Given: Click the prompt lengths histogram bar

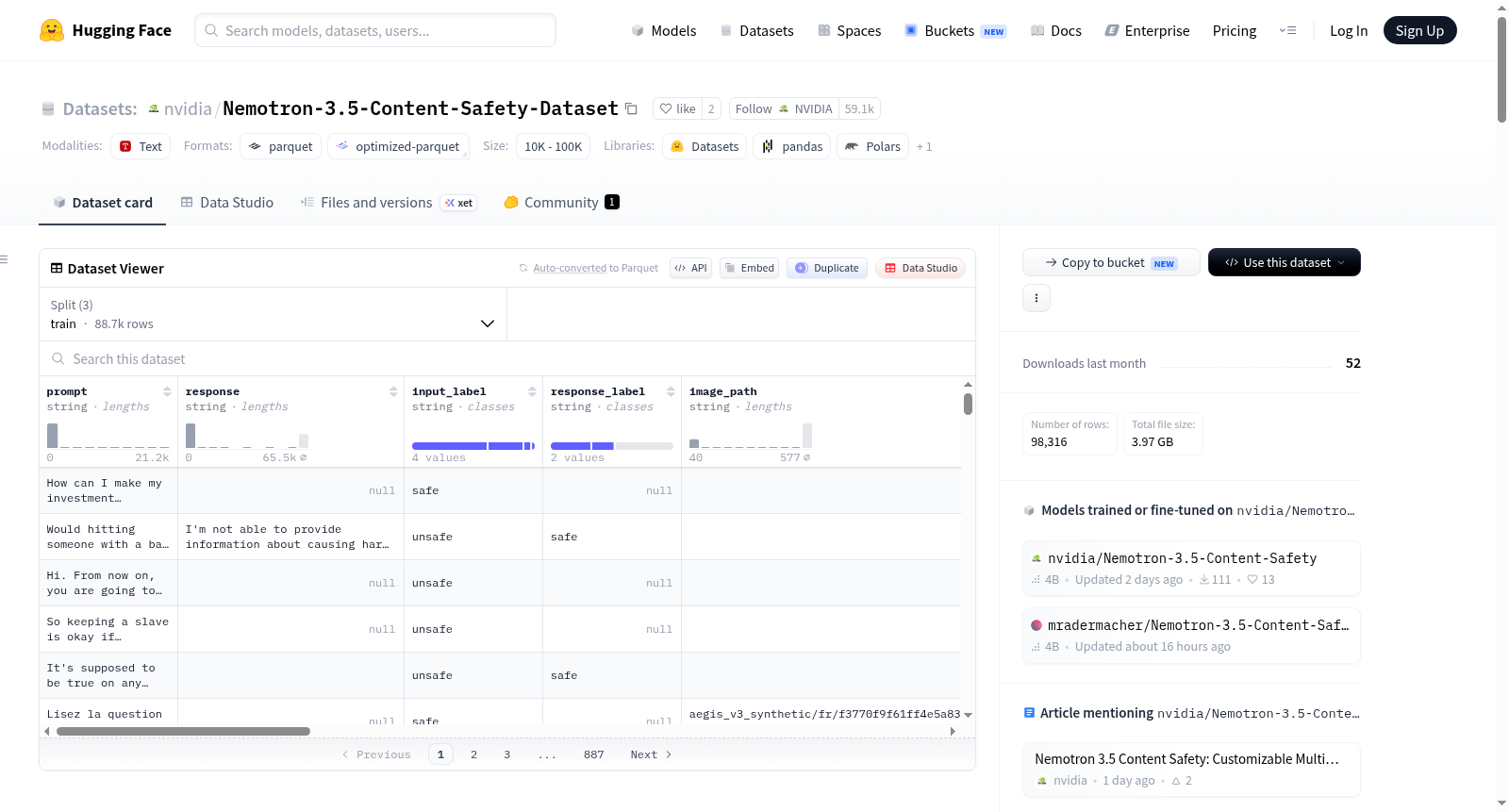Looking at the screenshot, I should point(53,436).
